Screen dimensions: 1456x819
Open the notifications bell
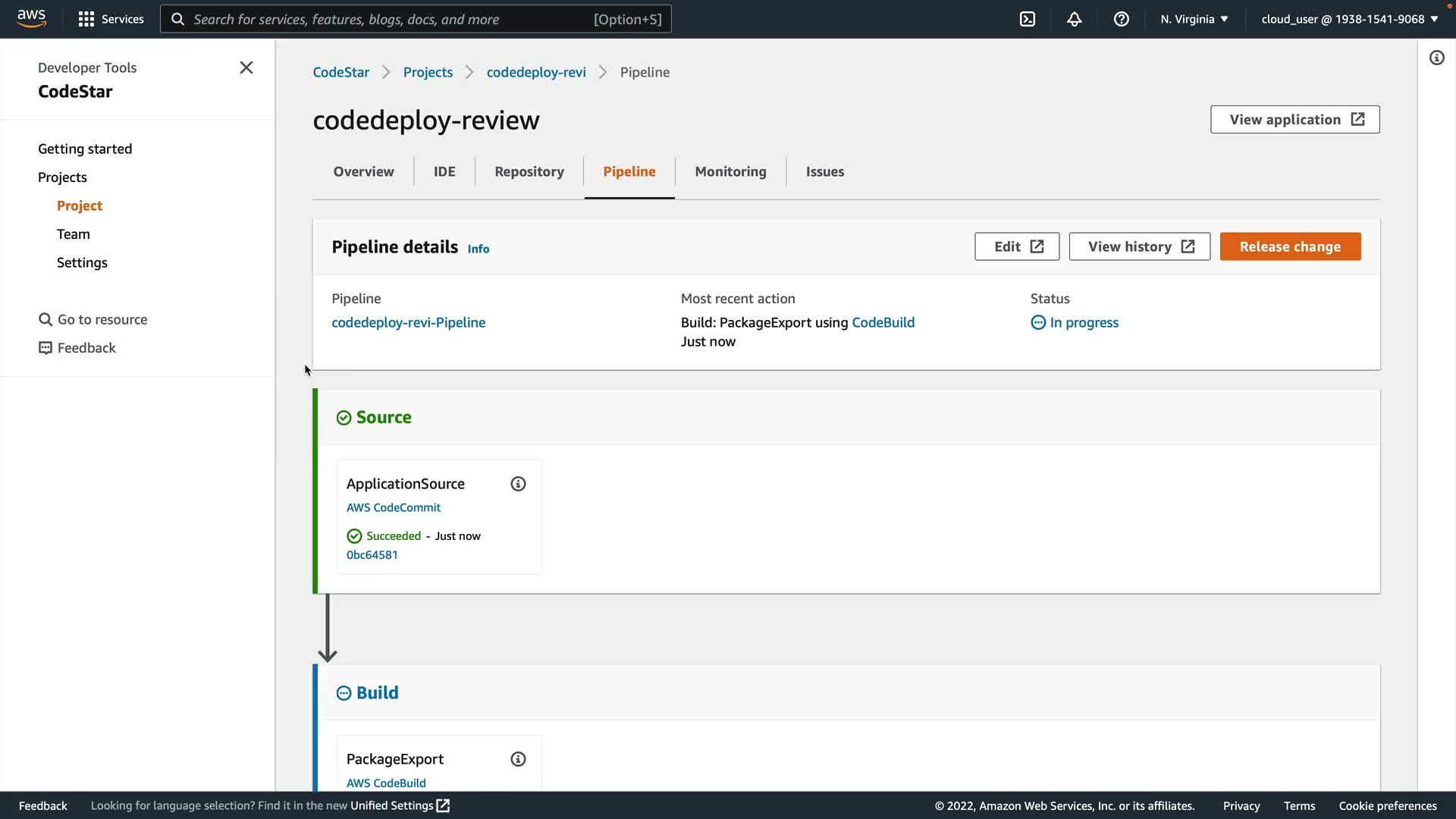1075,19
